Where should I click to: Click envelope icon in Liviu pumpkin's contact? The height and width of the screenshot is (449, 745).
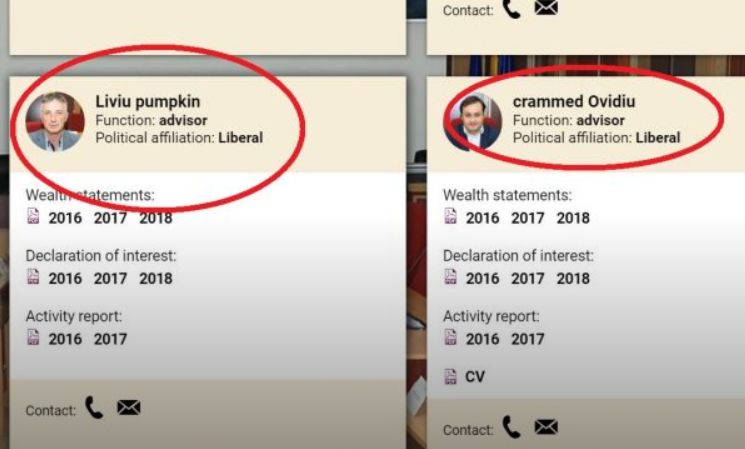click(x=129, y=407)
